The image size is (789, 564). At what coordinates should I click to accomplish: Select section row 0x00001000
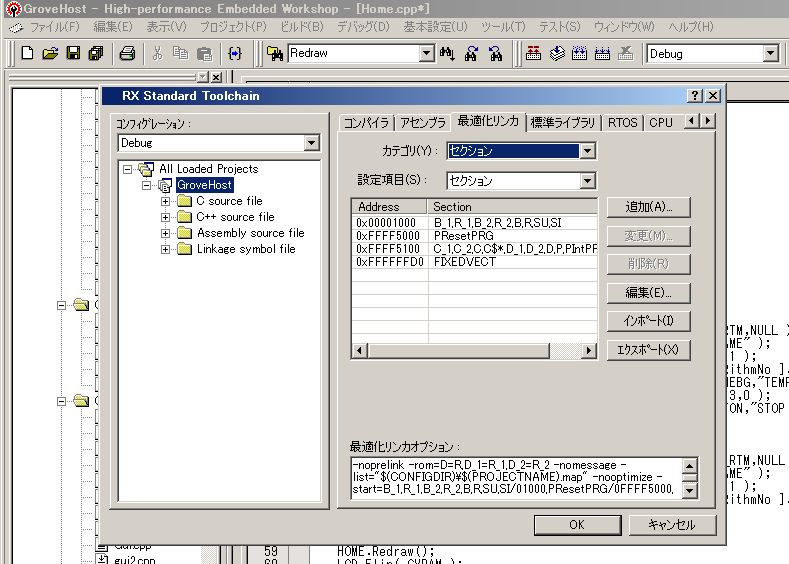point(475,223)
